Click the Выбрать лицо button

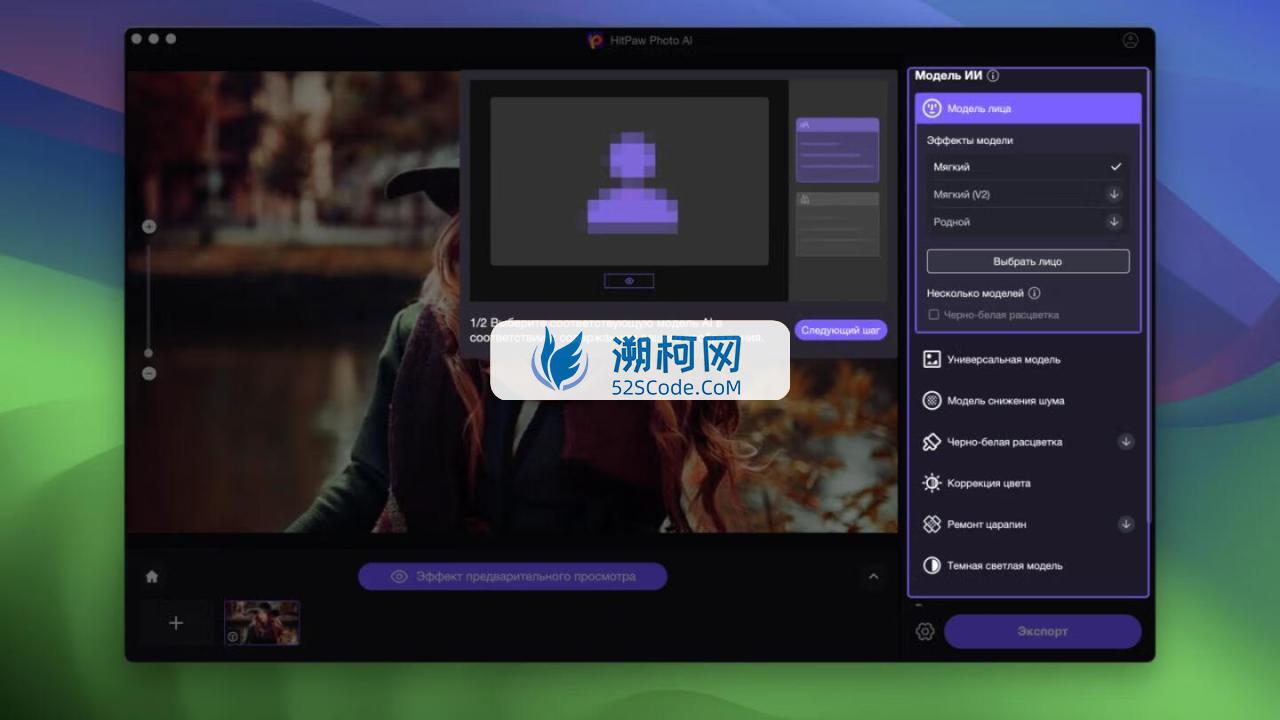click(1028, 261)
